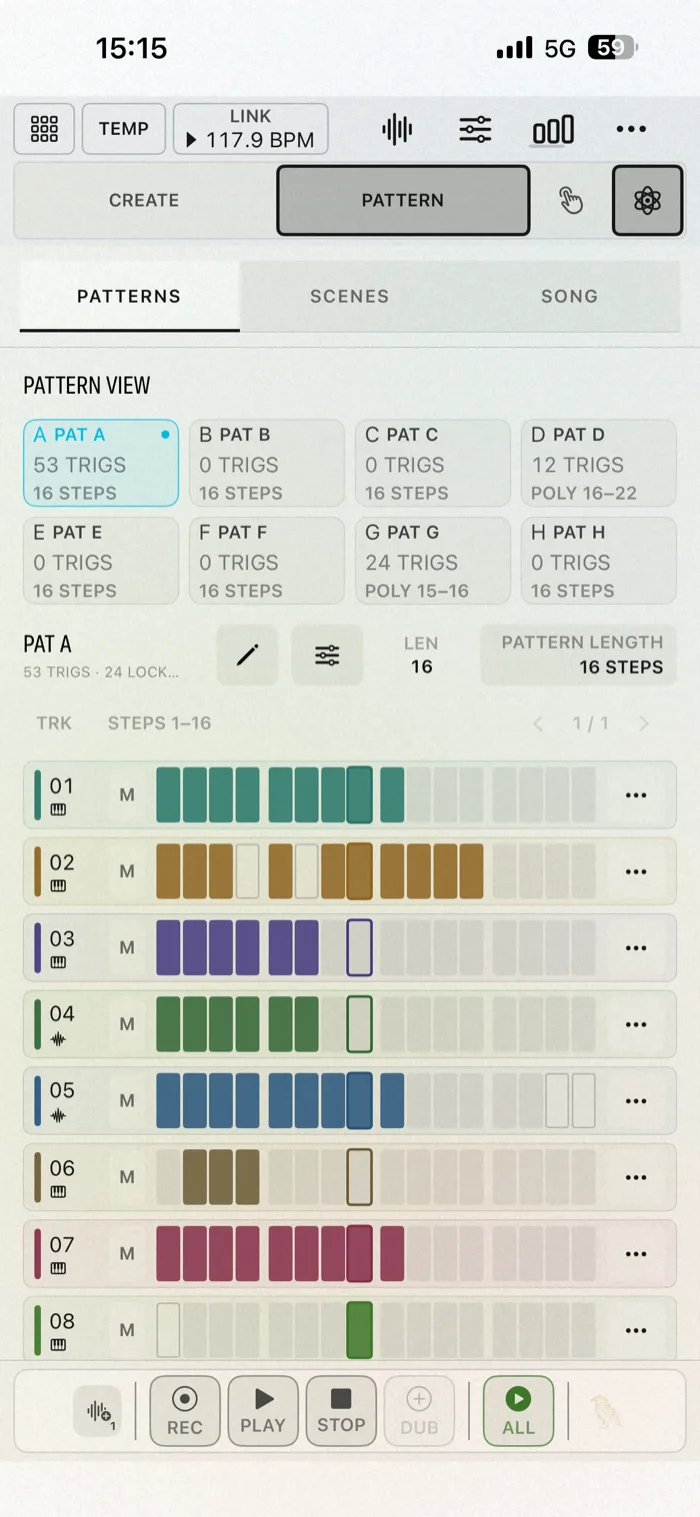
Task: Select pattern card PAT H
Action: [599, 561]
